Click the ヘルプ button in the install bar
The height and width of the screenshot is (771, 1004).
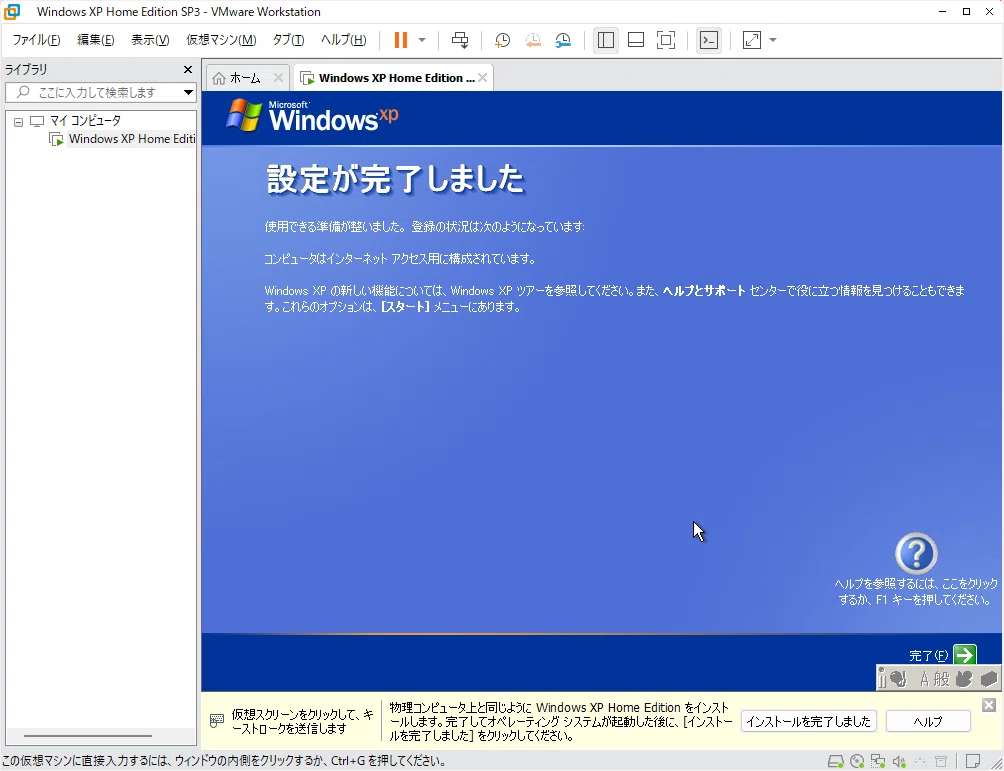[928, 722]
